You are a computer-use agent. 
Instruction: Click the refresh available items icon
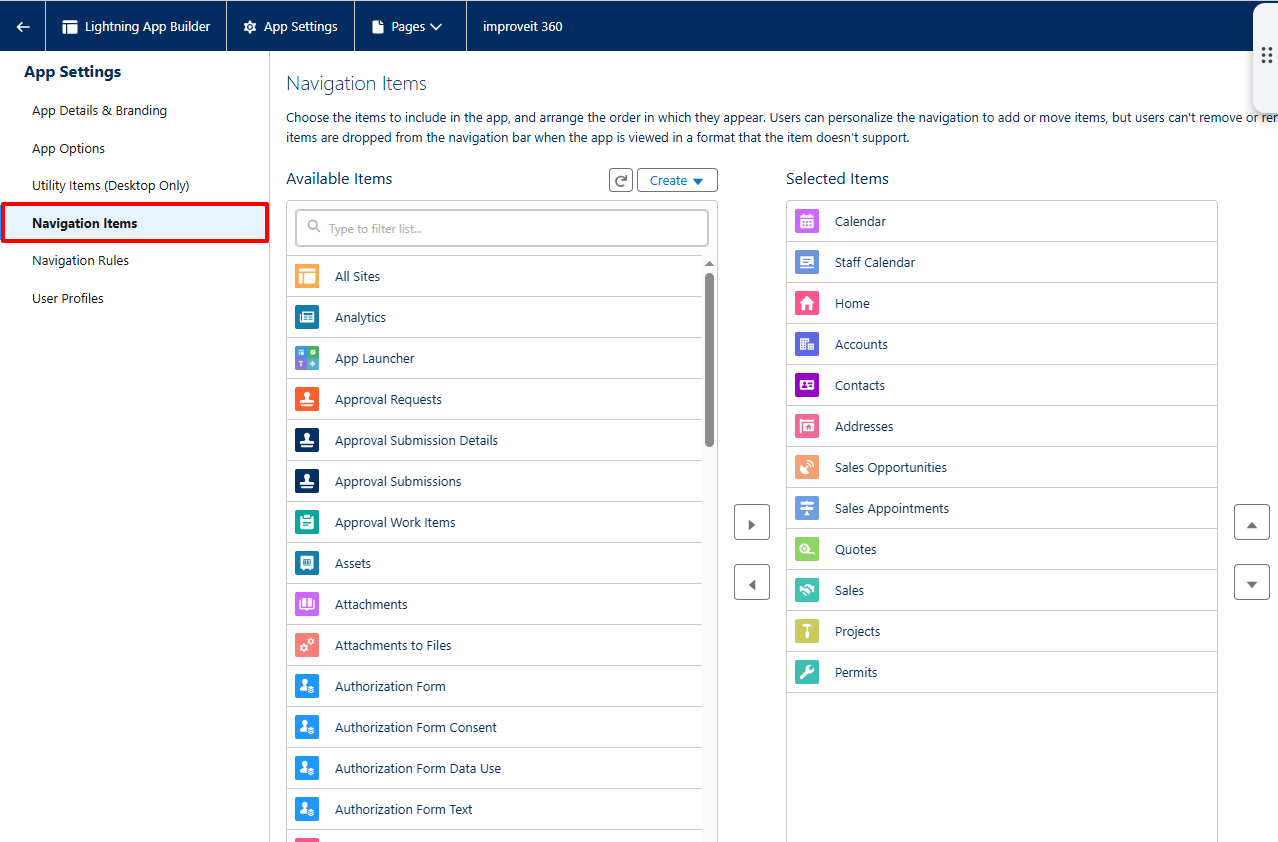pos(621,180)
